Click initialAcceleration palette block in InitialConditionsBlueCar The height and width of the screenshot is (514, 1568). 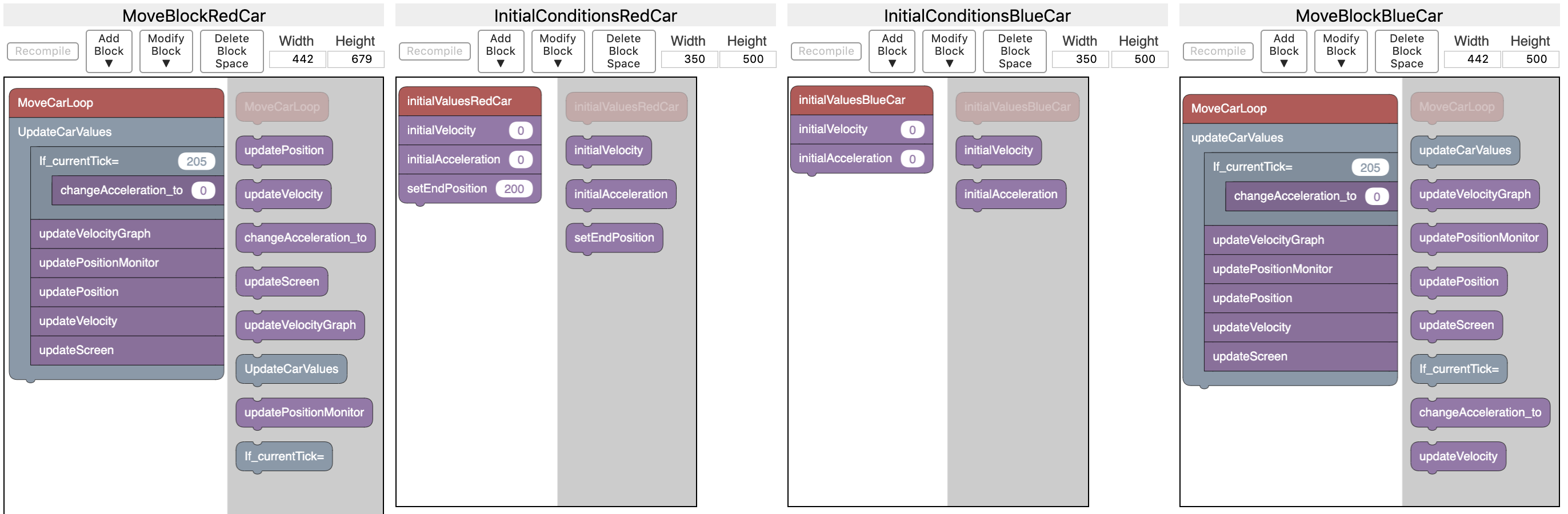[1010, 194]
